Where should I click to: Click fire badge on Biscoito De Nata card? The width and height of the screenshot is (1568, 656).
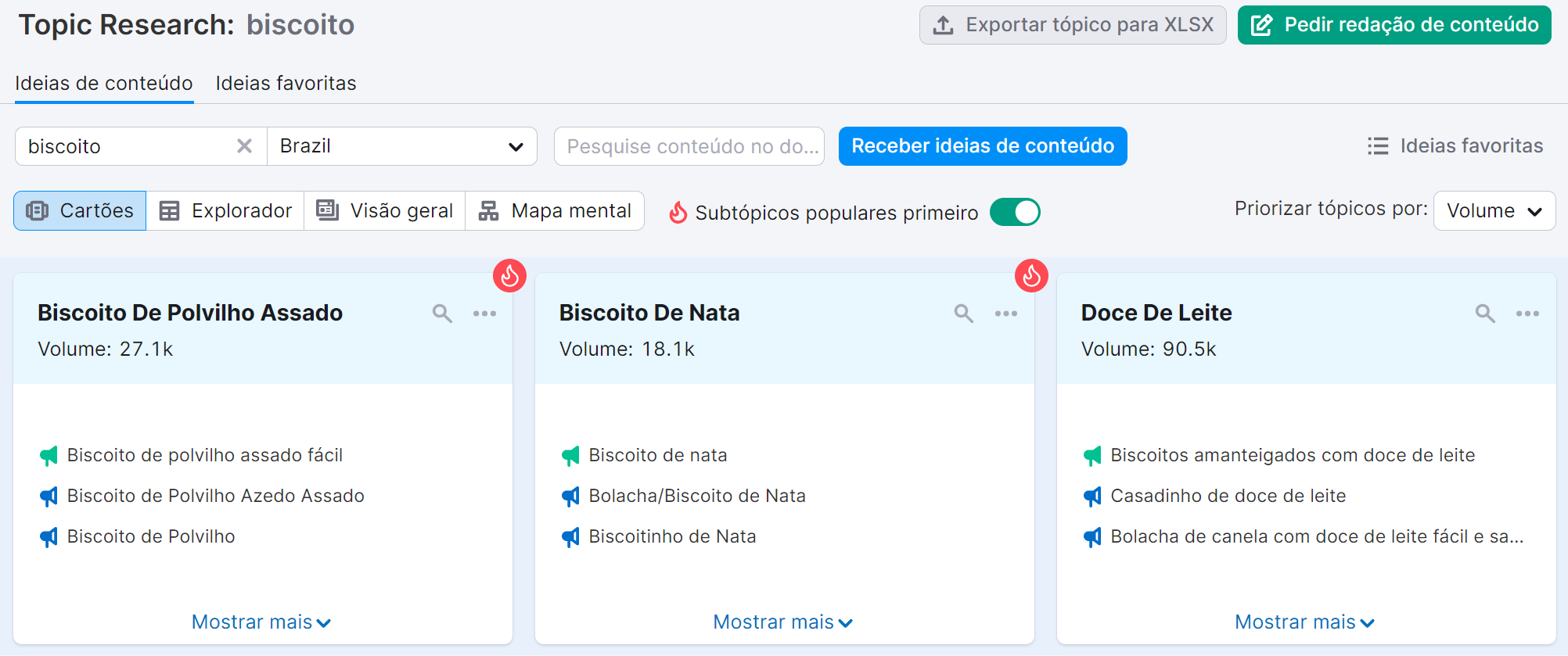click(1031, 275)
